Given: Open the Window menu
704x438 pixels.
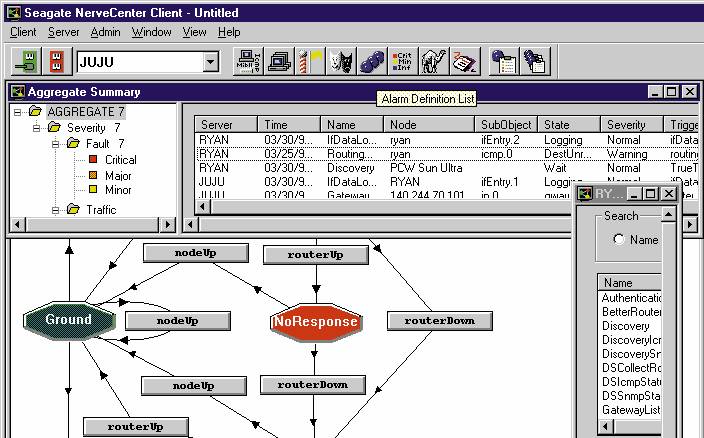Looking at the screenshot, I should 151,32.
